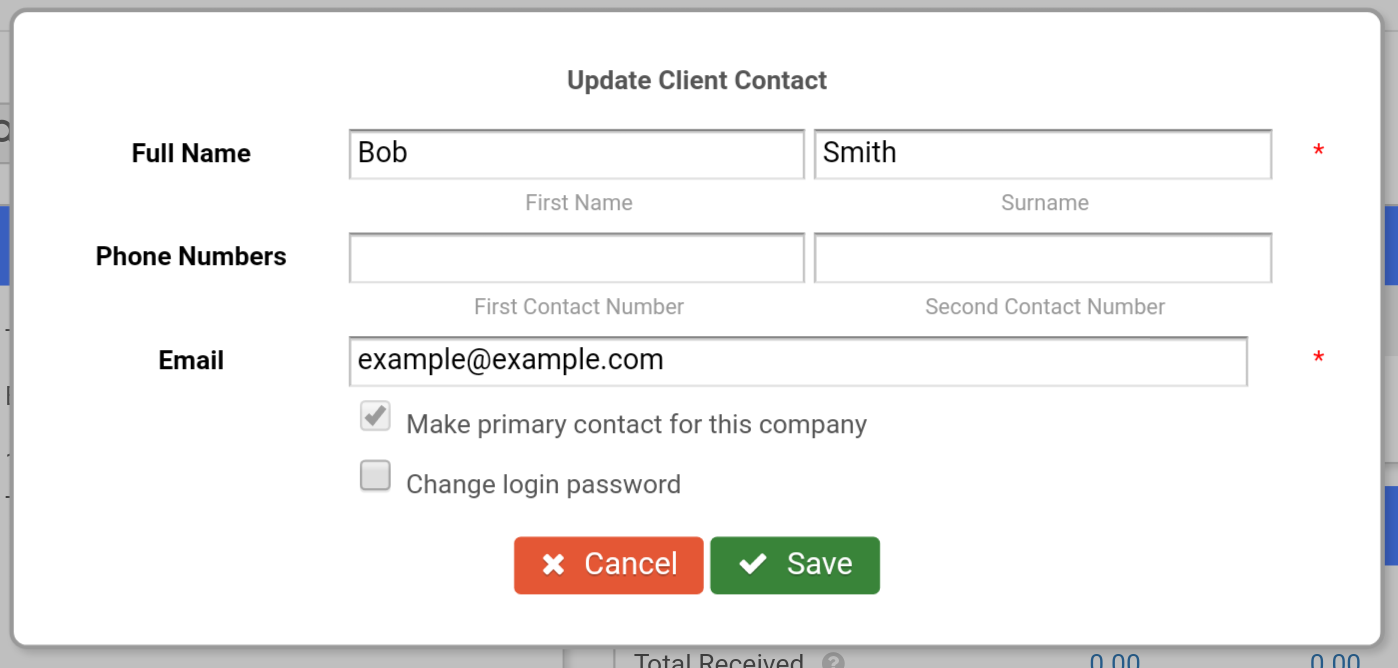Cancel the client contact update
Screen dimensions: 1398x668
point(609,565)
